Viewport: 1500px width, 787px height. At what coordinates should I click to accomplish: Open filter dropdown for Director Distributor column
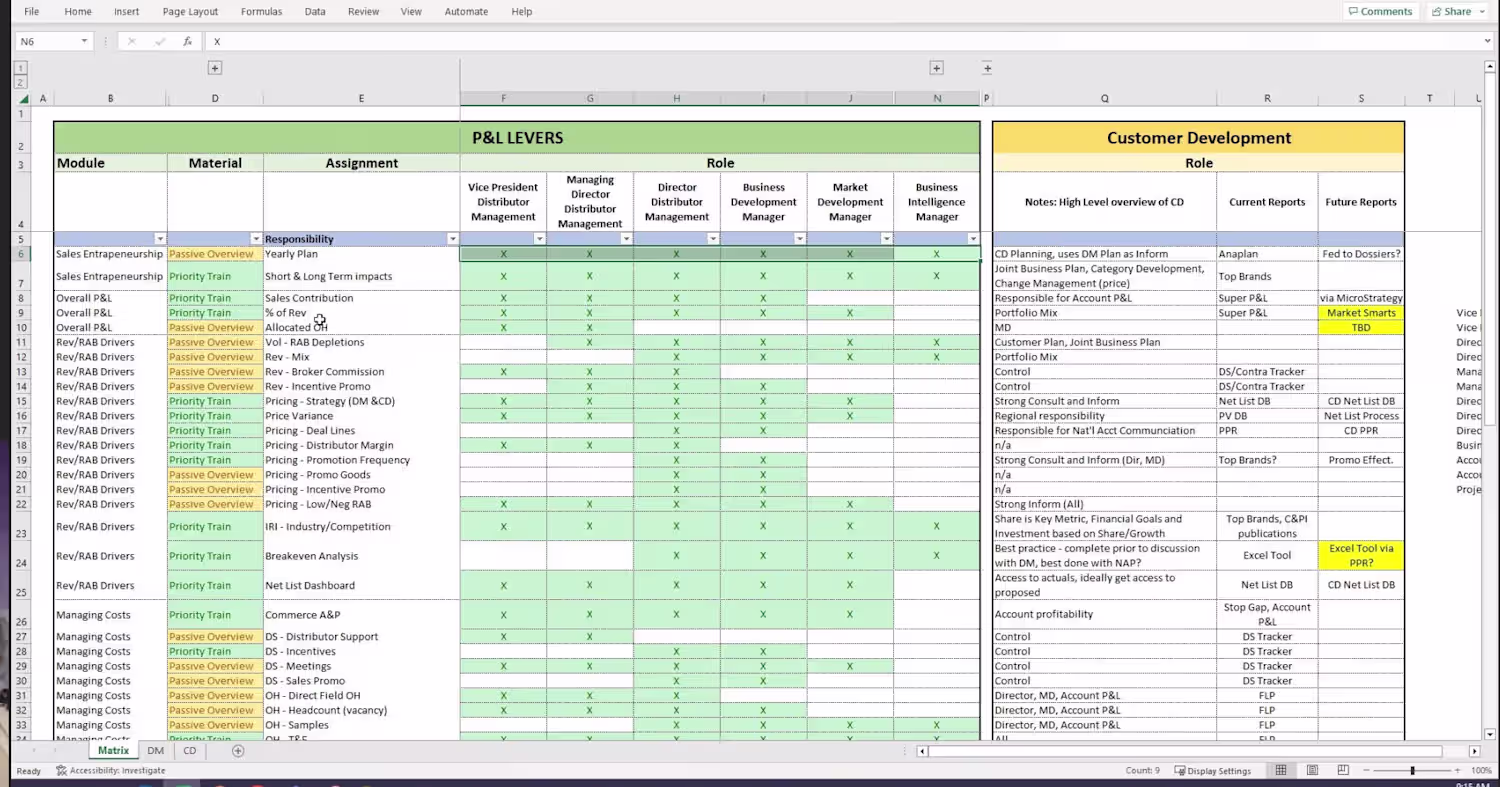pos(713,239)
